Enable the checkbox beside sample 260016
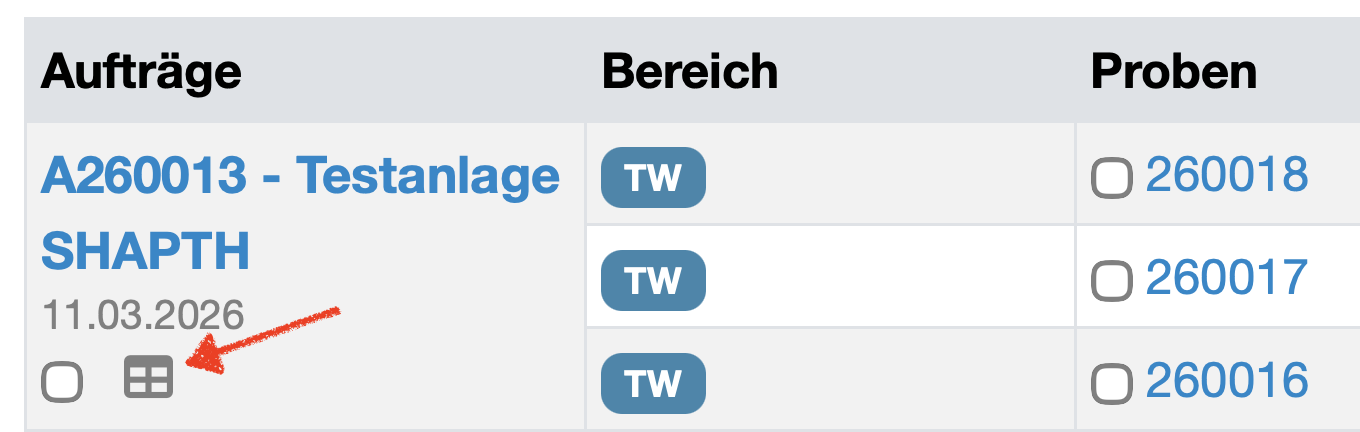 1111,384
